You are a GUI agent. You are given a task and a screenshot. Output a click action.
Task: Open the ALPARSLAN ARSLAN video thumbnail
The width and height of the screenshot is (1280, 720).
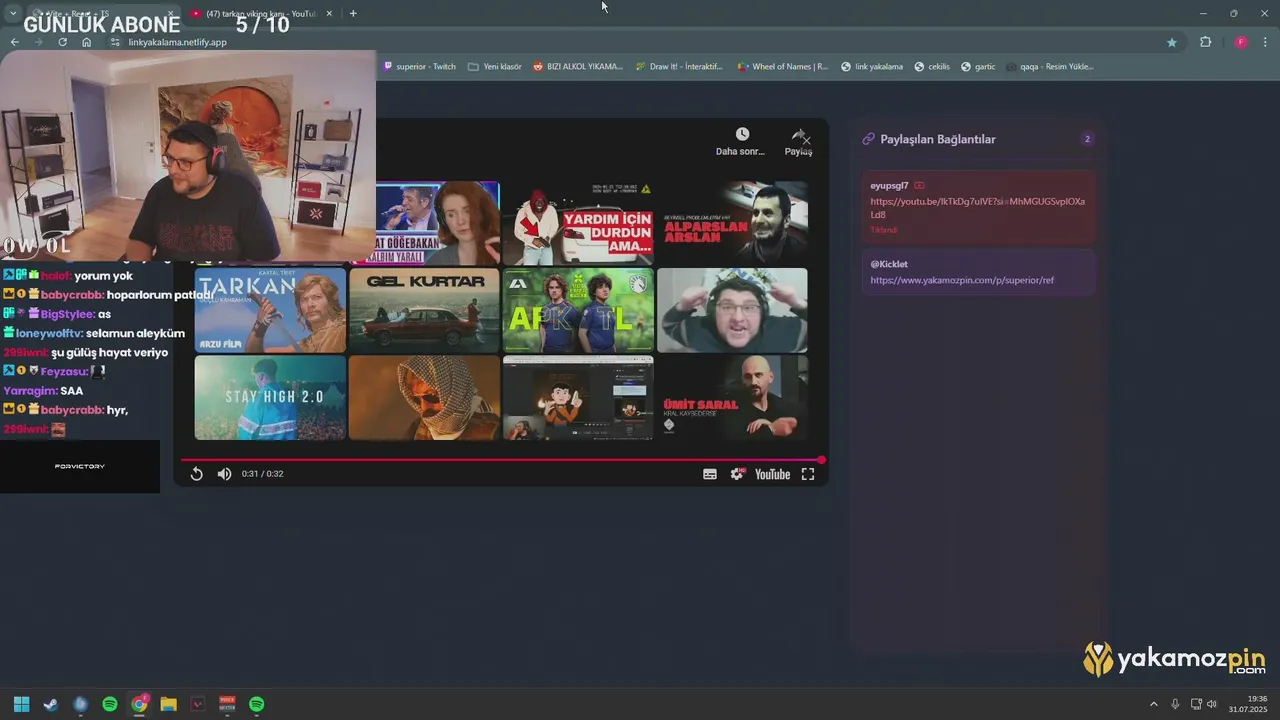pyautogui.click(x=732, y=222)
